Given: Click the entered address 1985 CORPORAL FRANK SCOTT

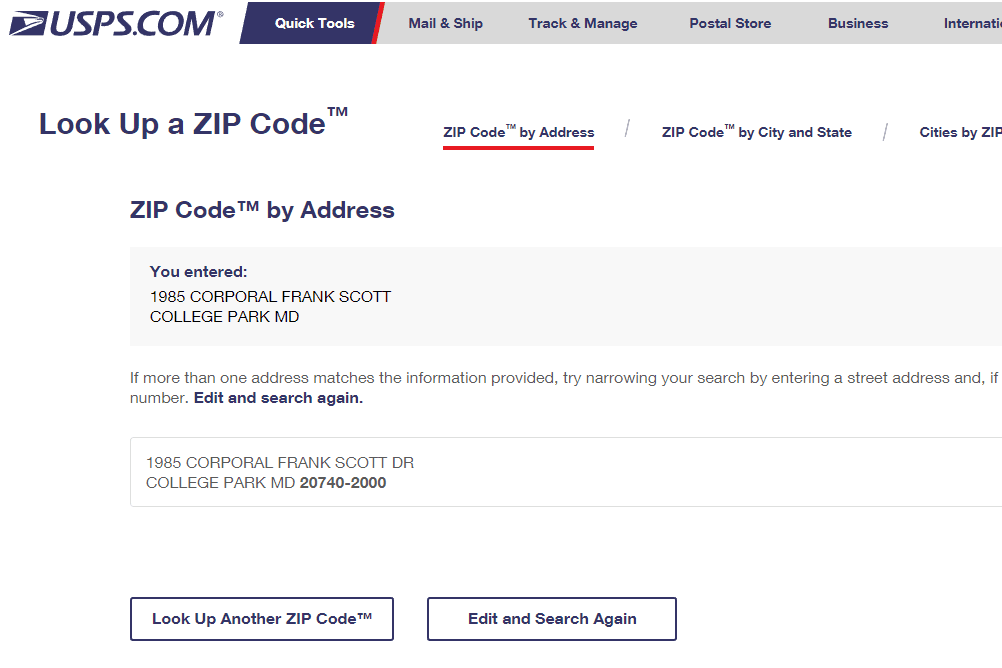Looking at the screenshot, I should click(x=270, y=297).
